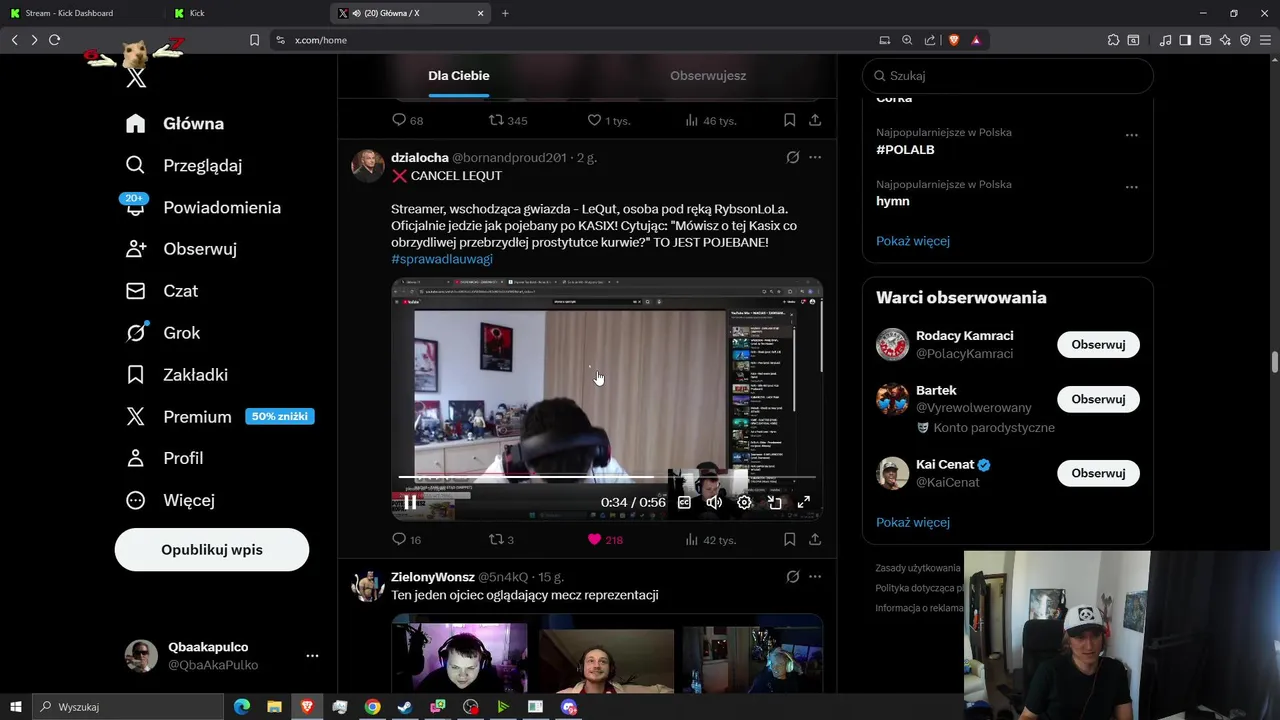The width and height of the screenshot is (1280, 720).
Task: Unlike dzialocha post with 218 likes
Action: (x=605, y=540)
